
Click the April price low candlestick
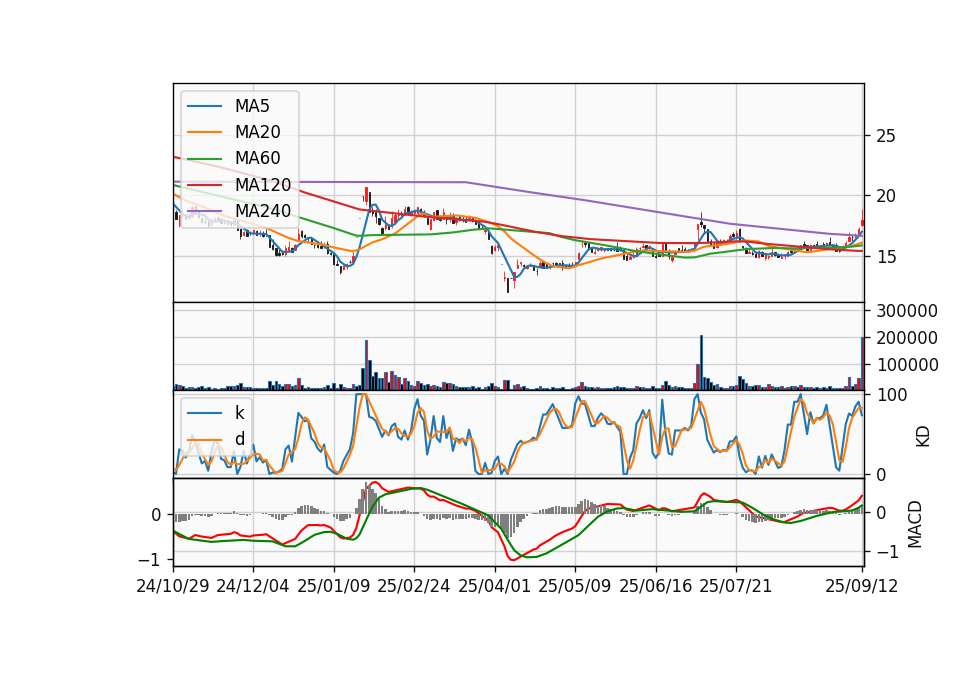coord(508,283)
